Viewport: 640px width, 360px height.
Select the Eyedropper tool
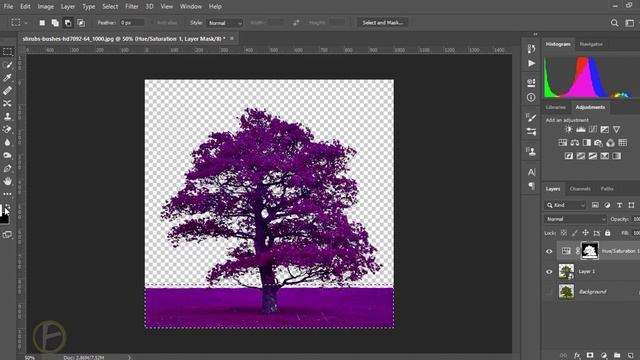point(7,78)
